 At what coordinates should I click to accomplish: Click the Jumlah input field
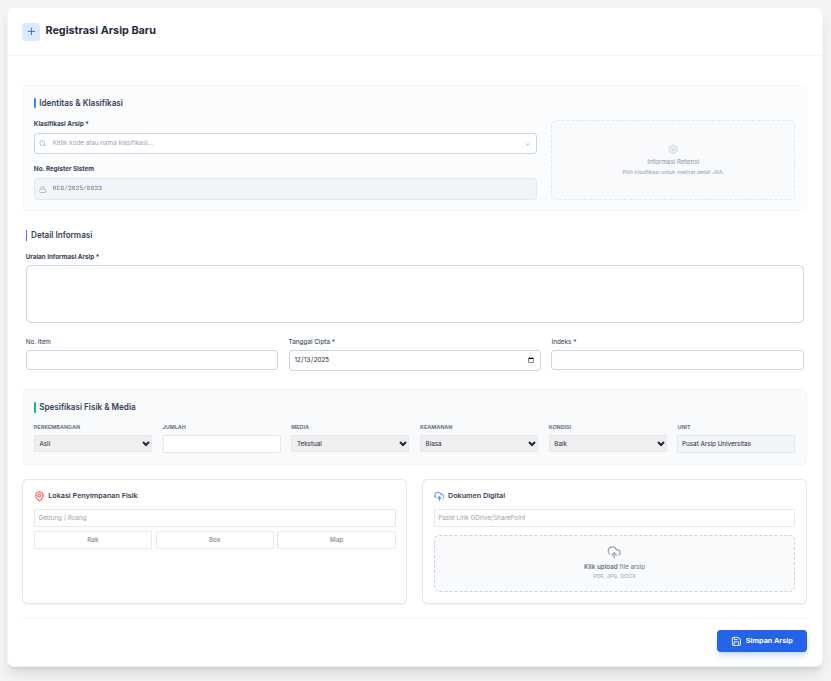point(221,444)
